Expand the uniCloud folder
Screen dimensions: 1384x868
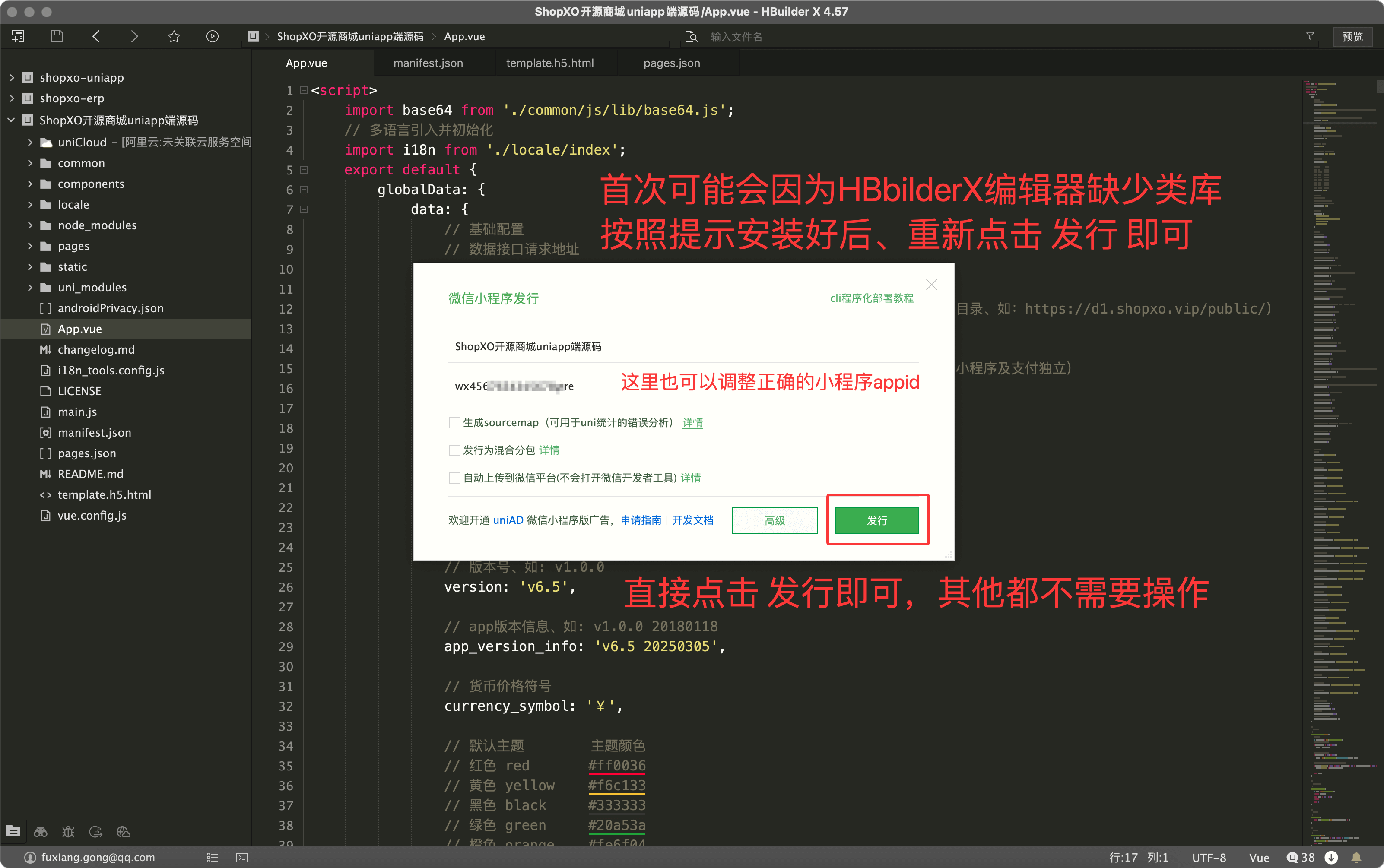tap(30, 142)
